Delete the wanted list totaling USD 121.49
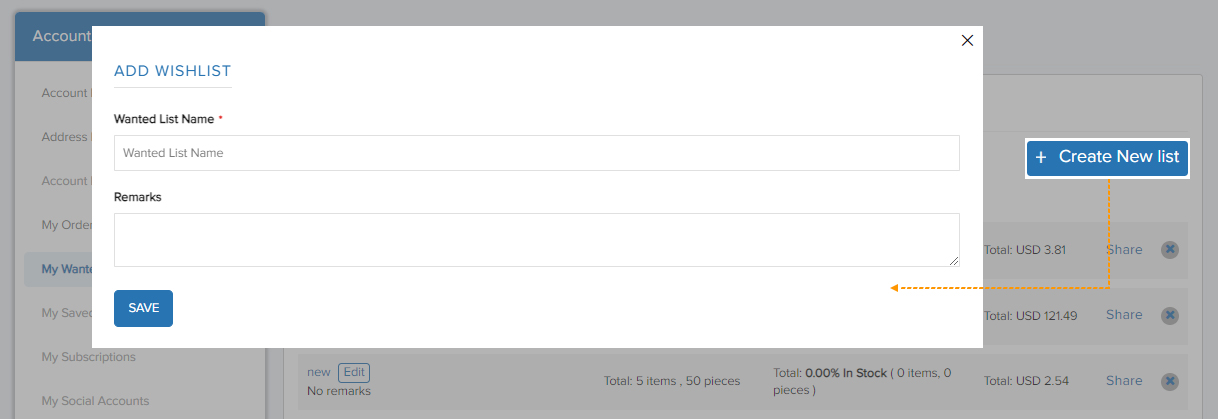The width and height of the screenshot is (1218, 419). 1169,315
